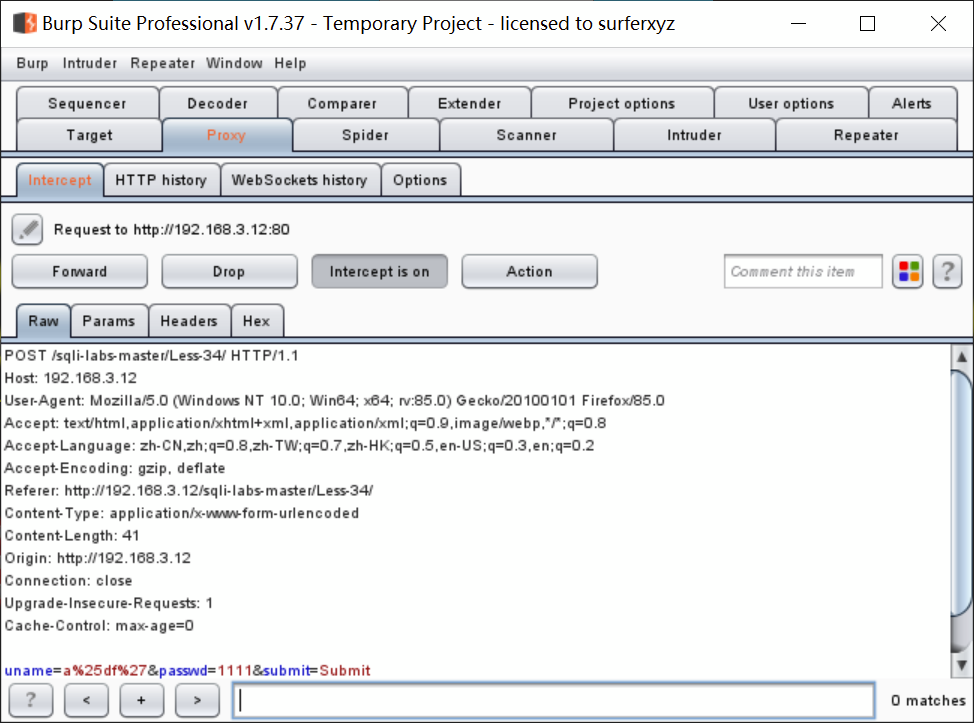The width and height of the screenshot is (974, 723).
Task: Close the Burp Suite window
Action: [938, 24]
